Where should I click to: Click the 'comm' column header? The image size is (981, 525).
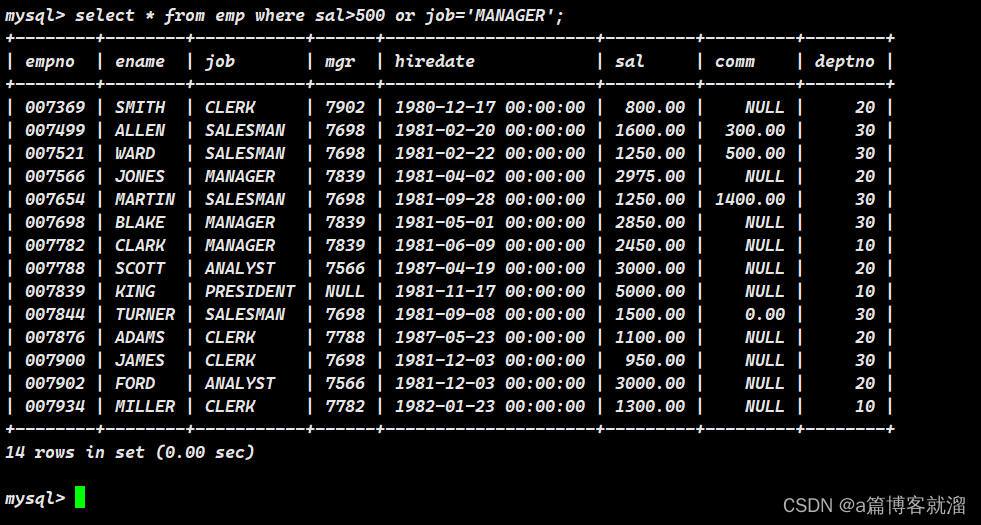[735, 62]
